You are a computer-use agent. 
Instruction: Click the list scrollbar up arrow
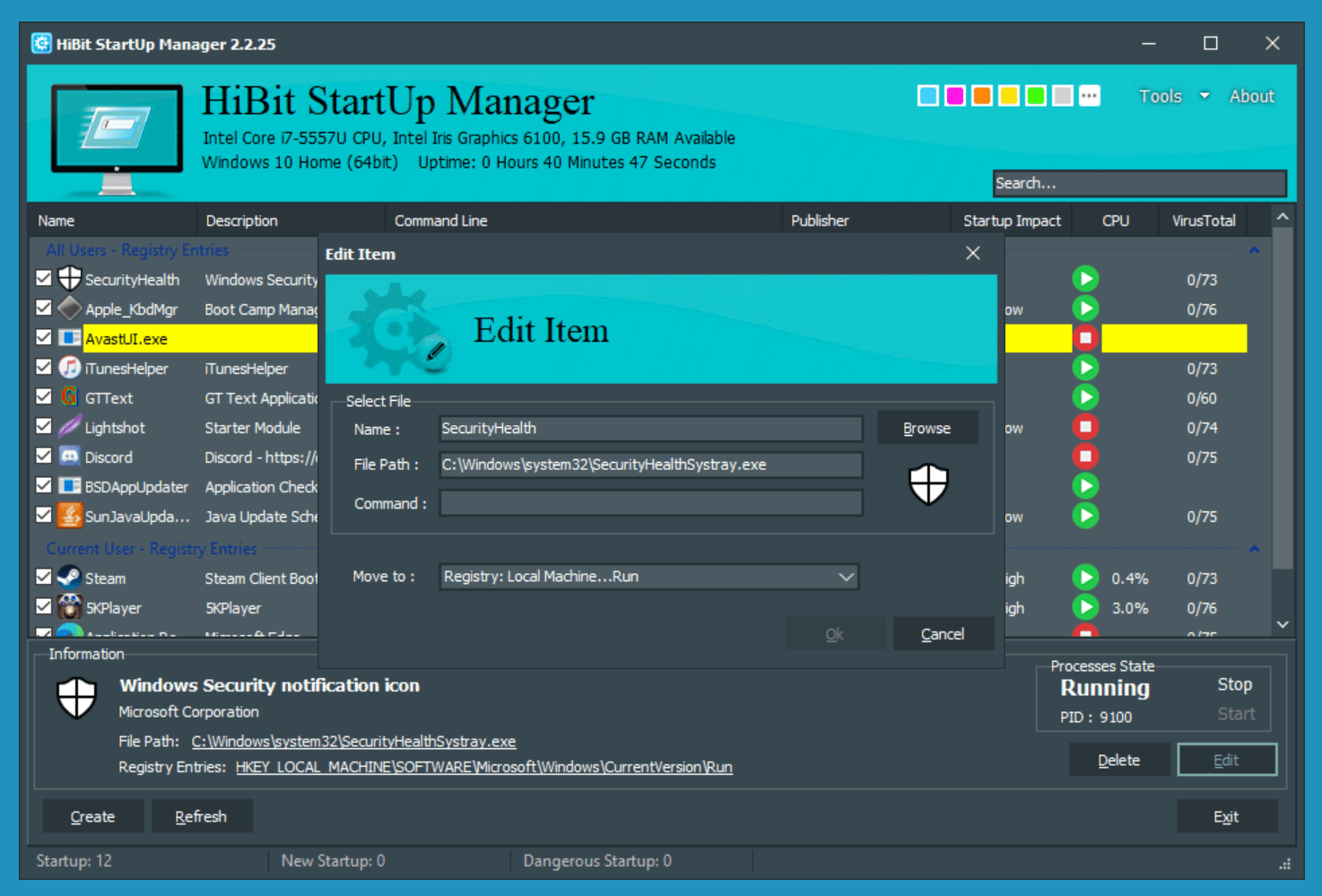1283,217
